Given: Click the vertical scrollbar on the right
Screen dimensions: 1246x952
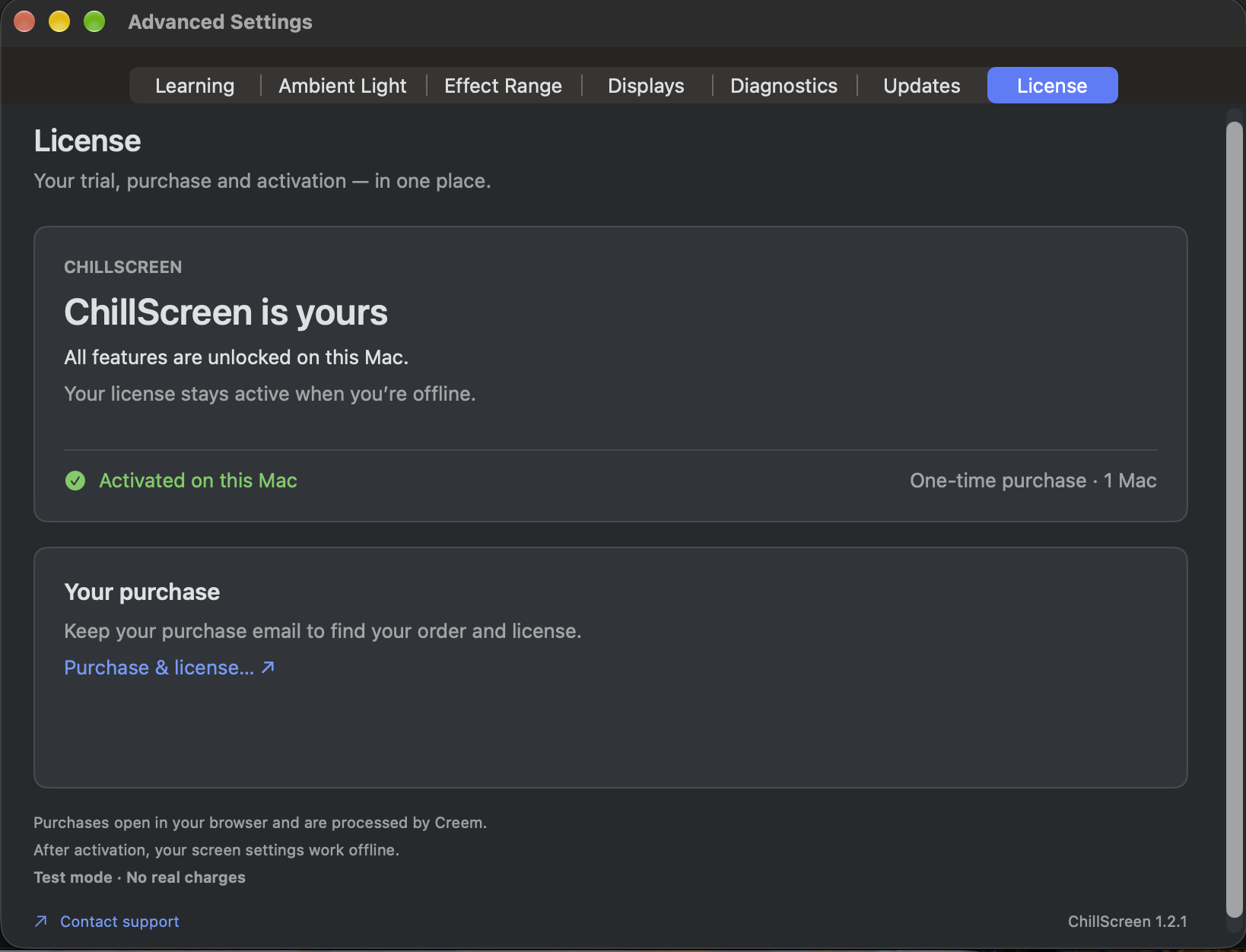Looking at the screenshot, I should (x=1234, y=520).
